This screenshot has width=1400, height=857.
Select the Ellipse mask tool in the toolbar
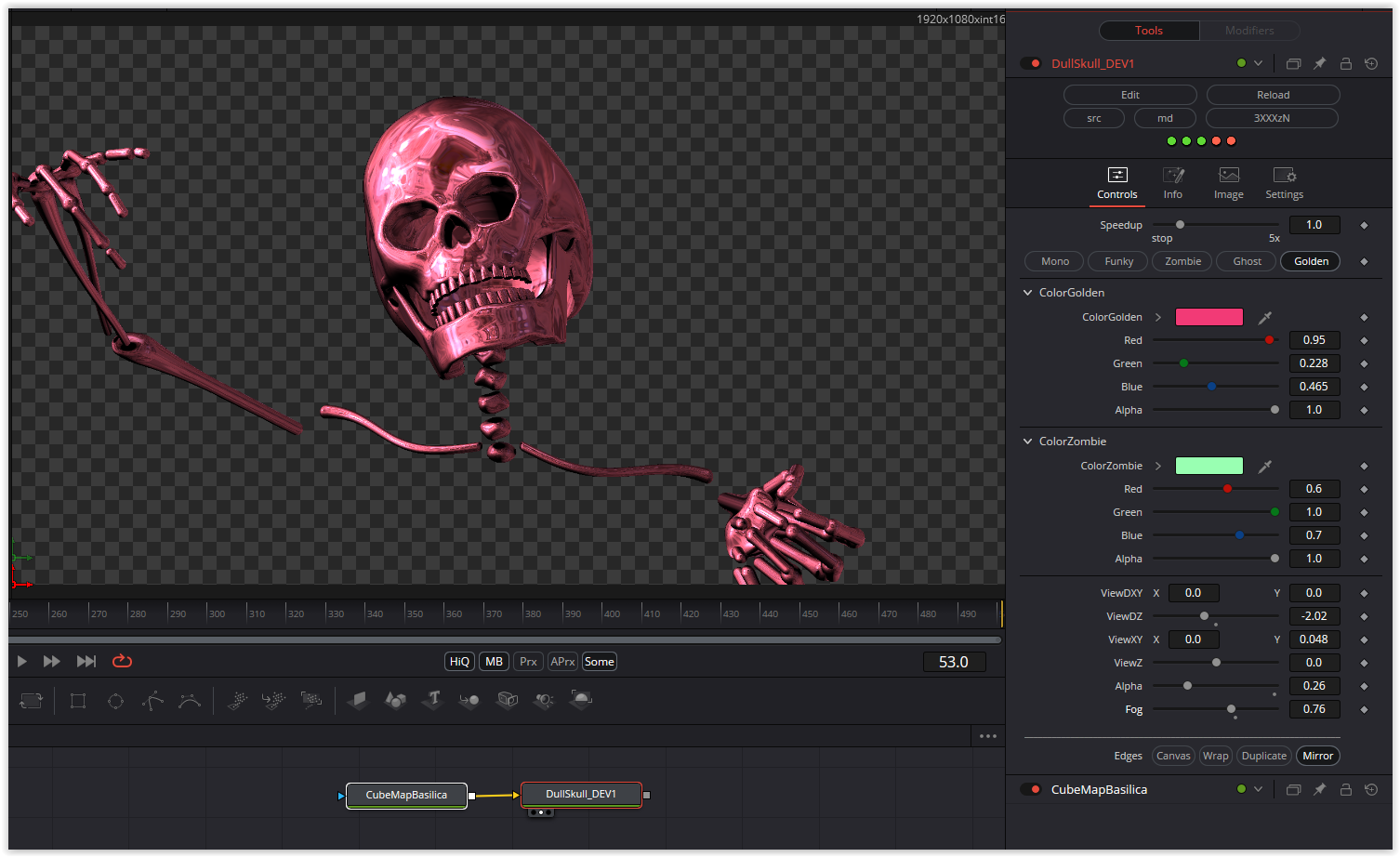[x=115, y=701]
